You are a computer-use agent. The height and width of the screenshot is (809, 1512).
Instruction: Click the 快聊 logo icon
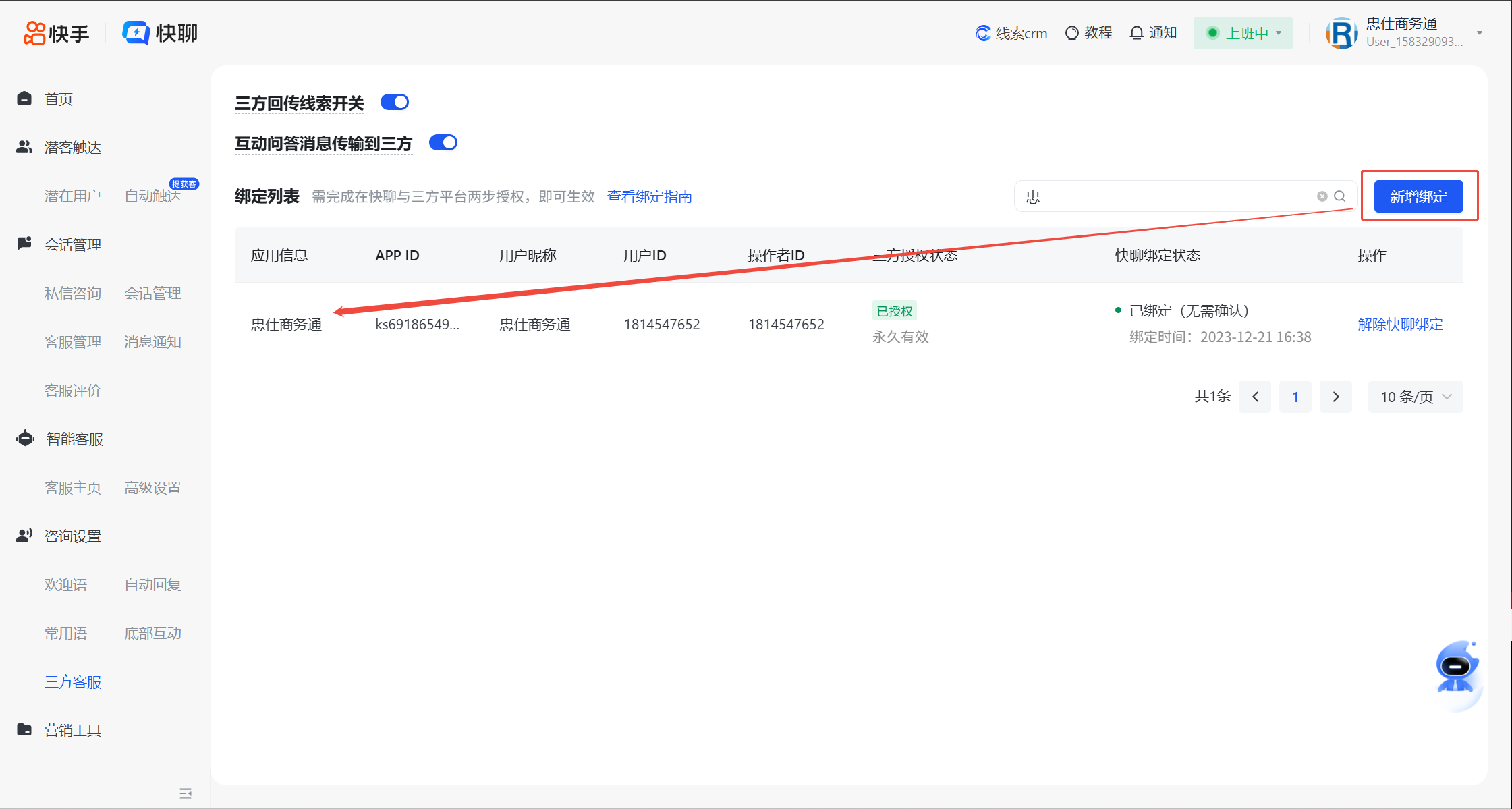pyautogui.click(x=136, y=32)
